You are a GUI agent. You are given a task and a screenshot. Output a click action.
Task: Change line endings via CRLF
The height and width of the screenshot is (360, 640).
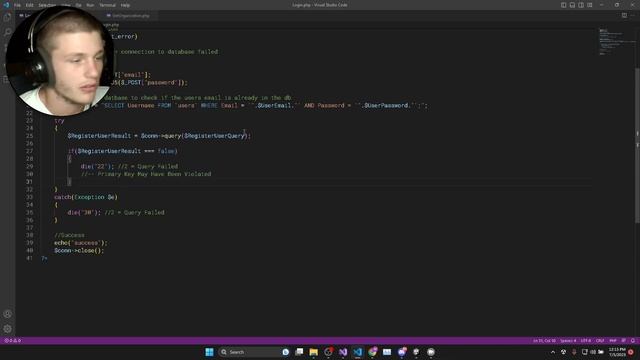tap(600, 340)
